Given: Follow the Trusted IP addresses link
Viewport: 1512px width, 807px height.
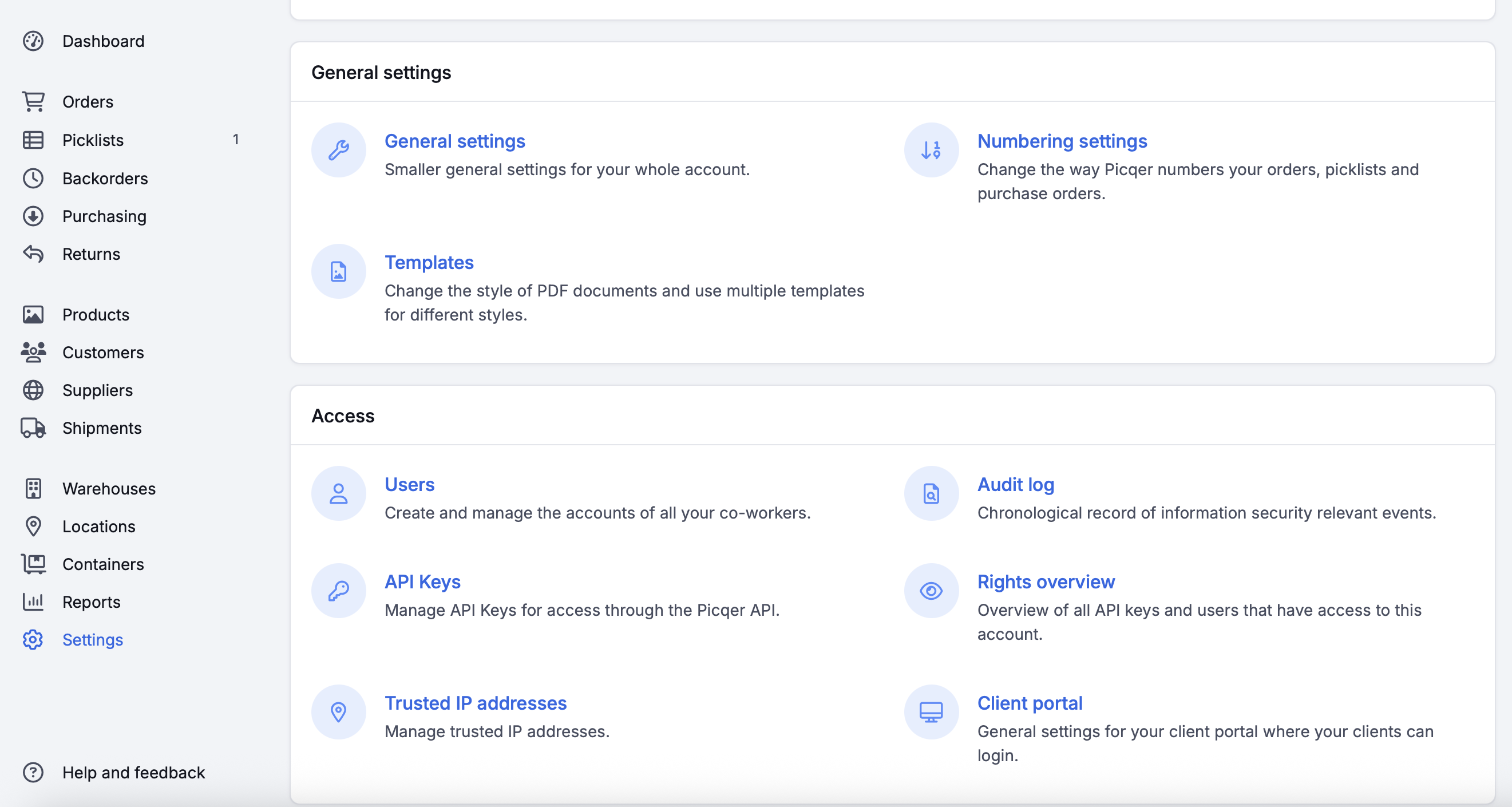Looking at the screenshot, I should click(x=475, y=703).
